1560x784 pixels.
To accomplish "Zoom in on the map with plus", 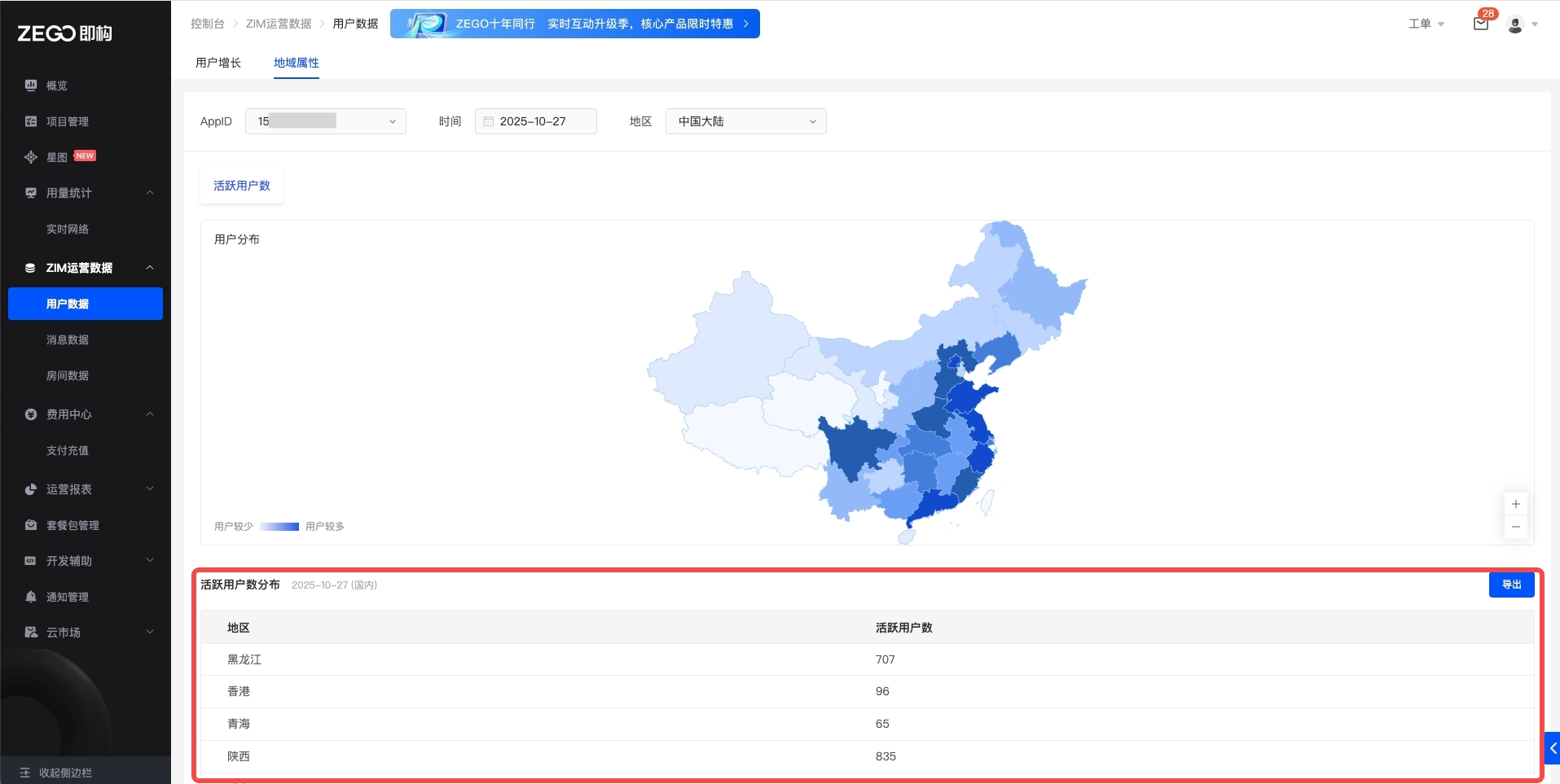I will (1515, 504).
